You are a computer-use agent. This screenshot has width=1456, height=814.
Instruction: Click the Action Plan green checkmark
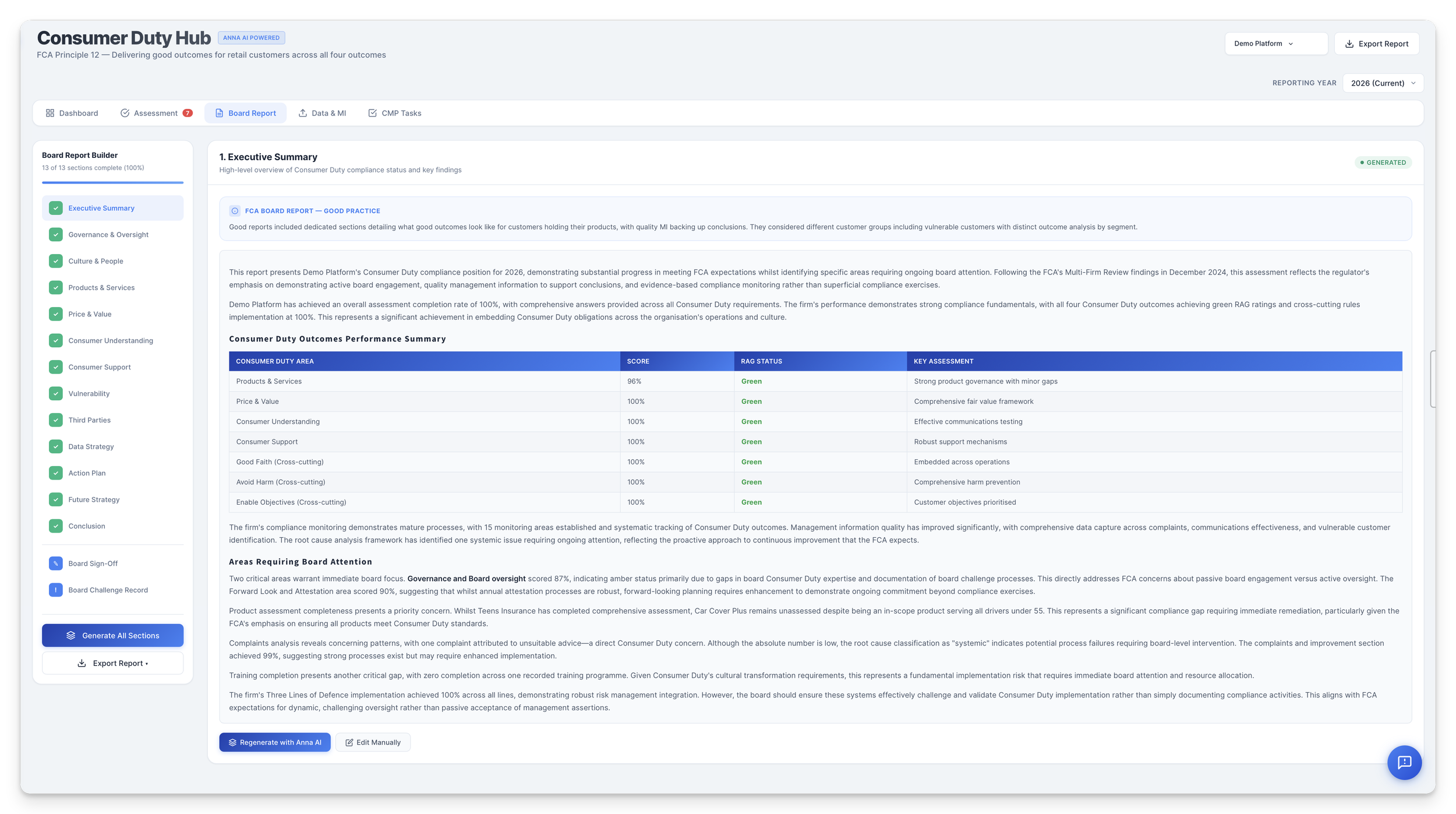(x=55, y=473)
